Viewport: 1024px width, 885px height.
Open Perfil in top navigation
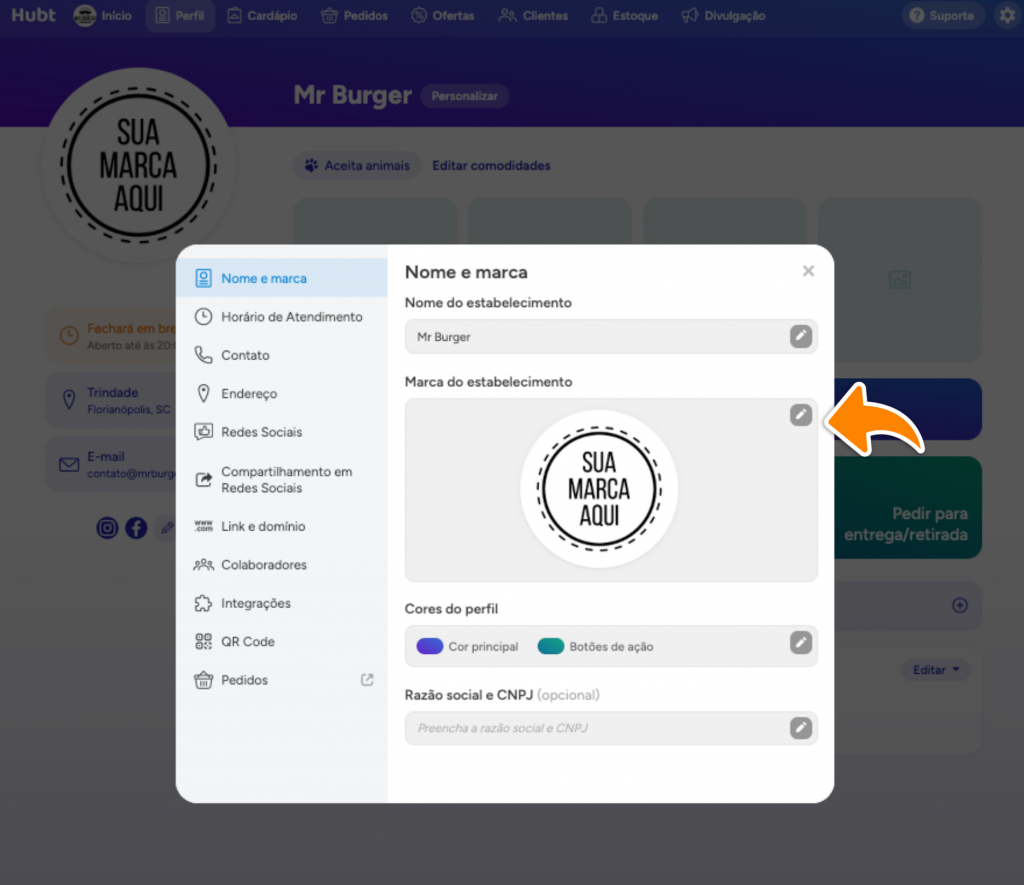point(180,16)
